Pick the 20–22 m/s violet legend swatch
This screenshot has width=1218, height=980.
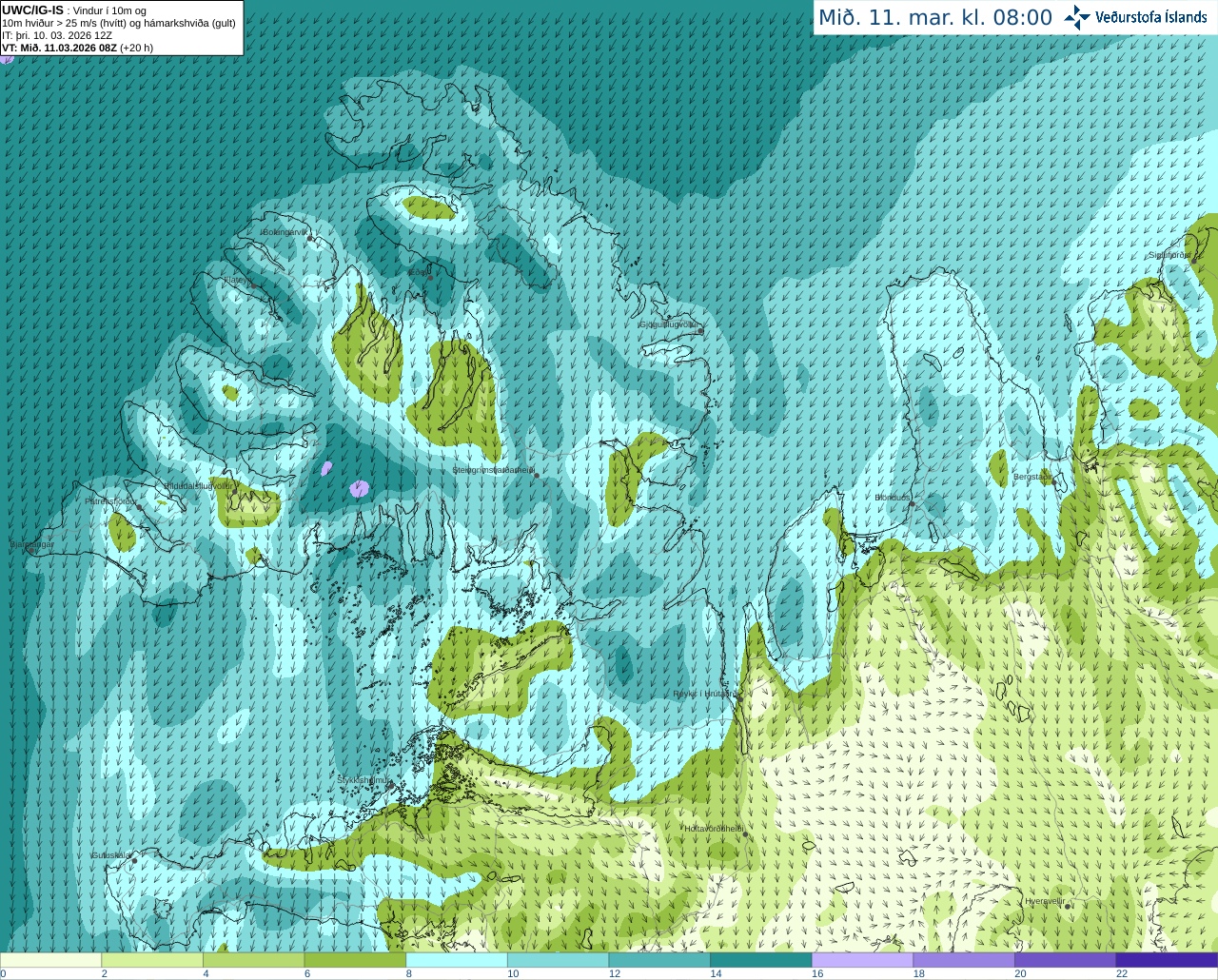click(x=1065, y=960)
